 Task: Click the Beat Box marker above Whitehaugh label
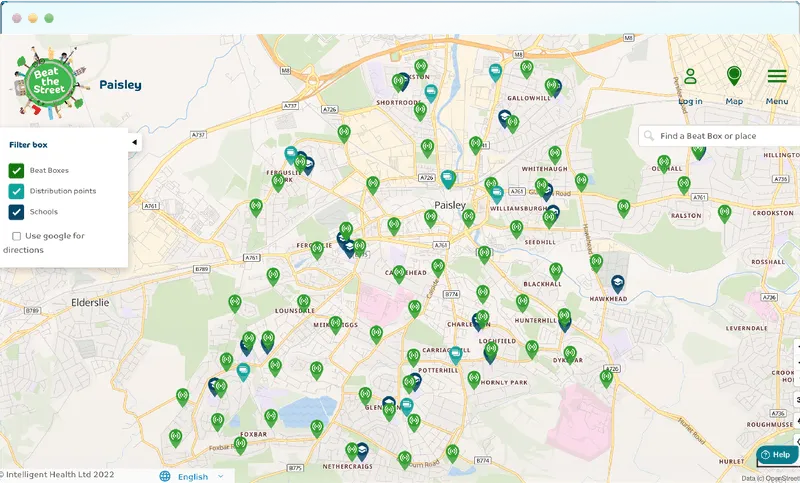pos(555,154)
